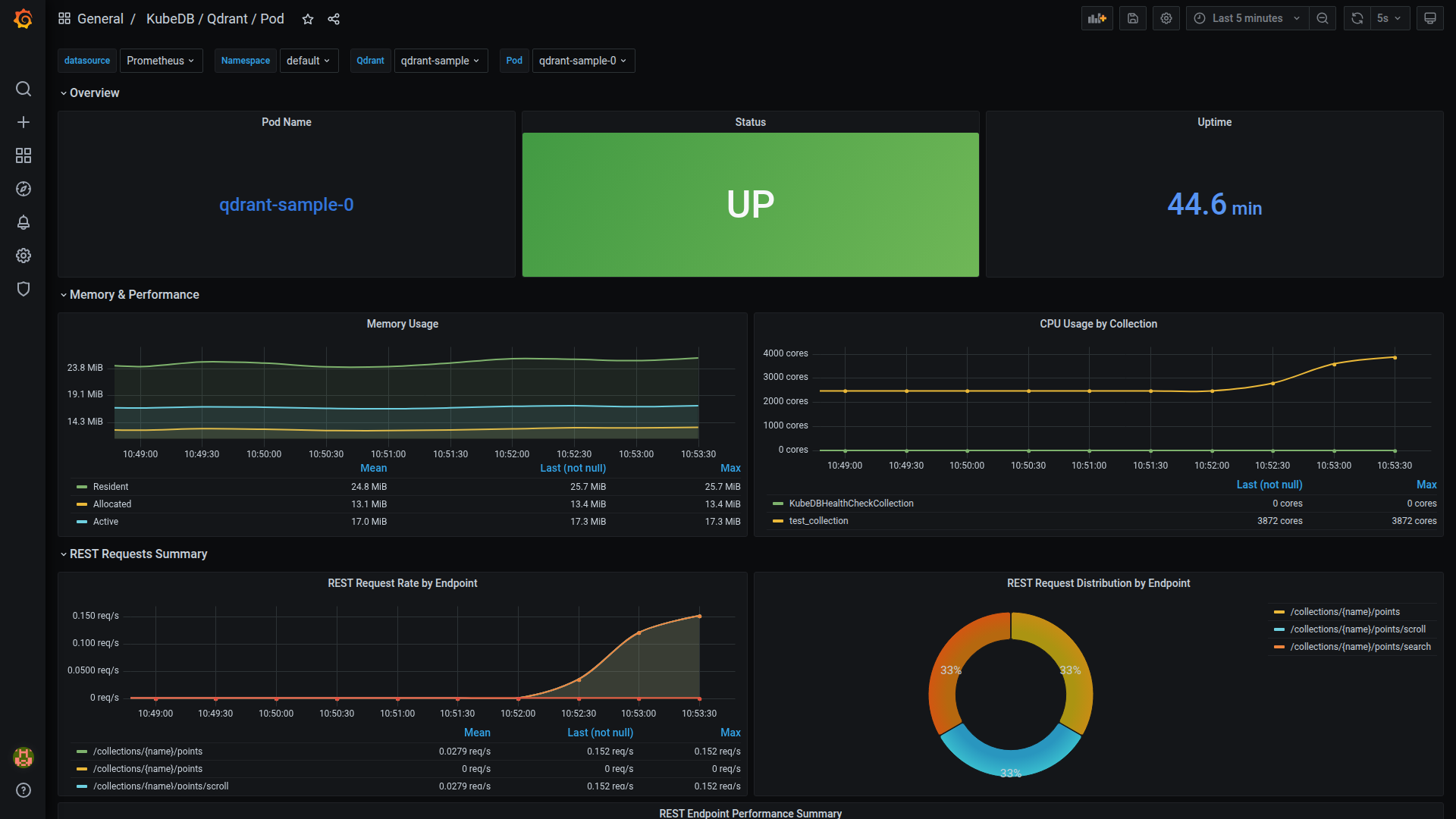Change color of /points/search pie swatch

(1279, 647)
